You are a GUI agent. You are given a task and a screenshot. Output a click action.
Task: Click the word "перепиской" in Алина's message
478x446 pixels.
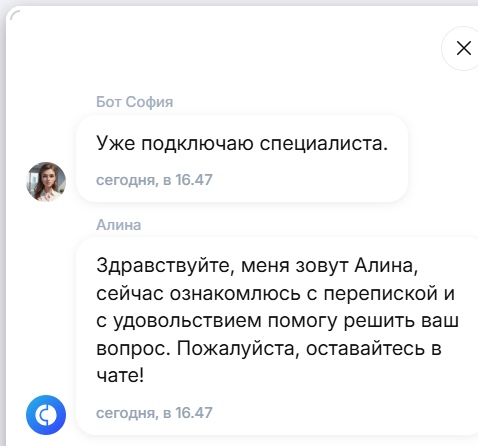380,294
